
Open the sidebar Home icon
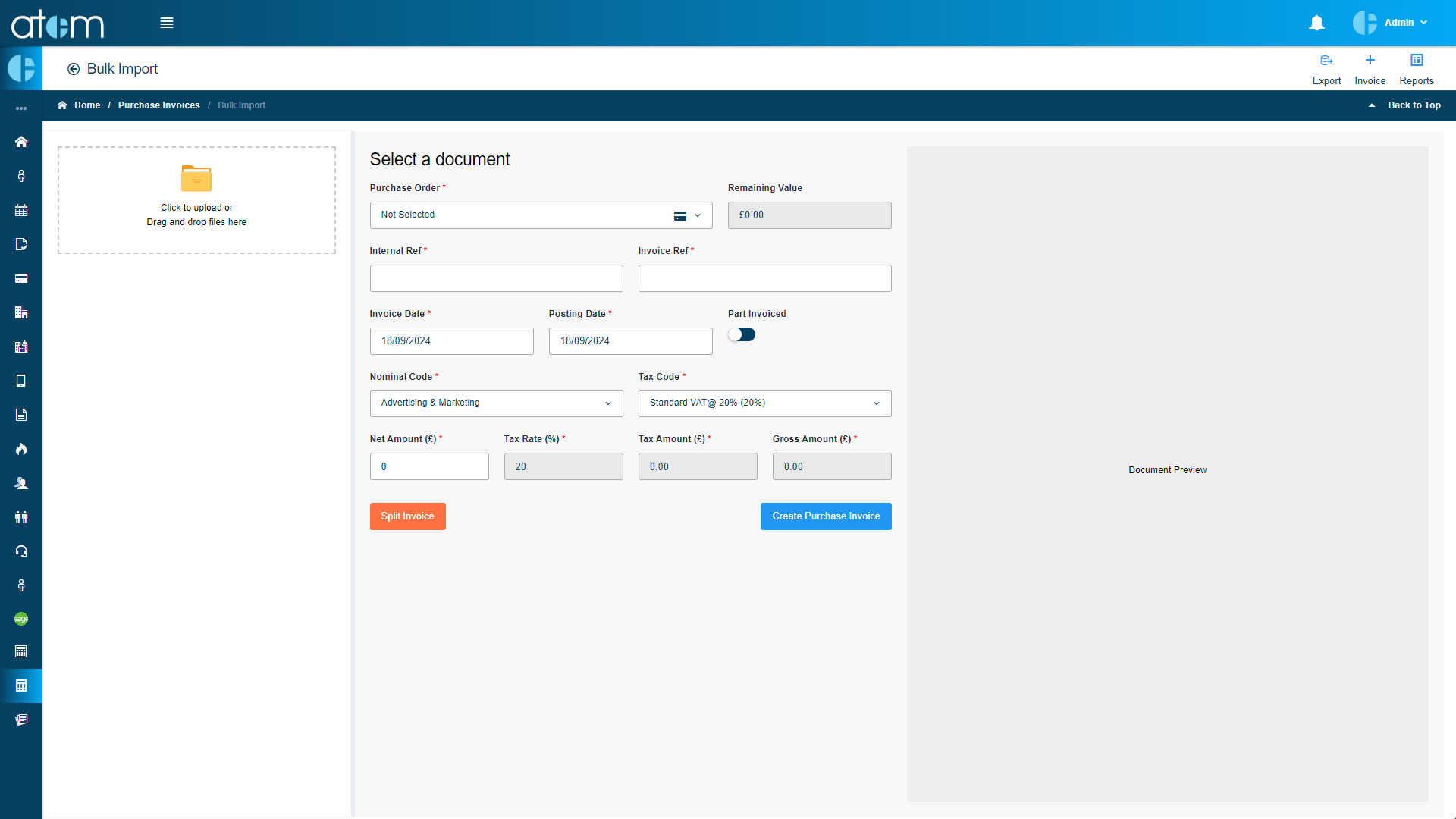[x=21, y=142]
